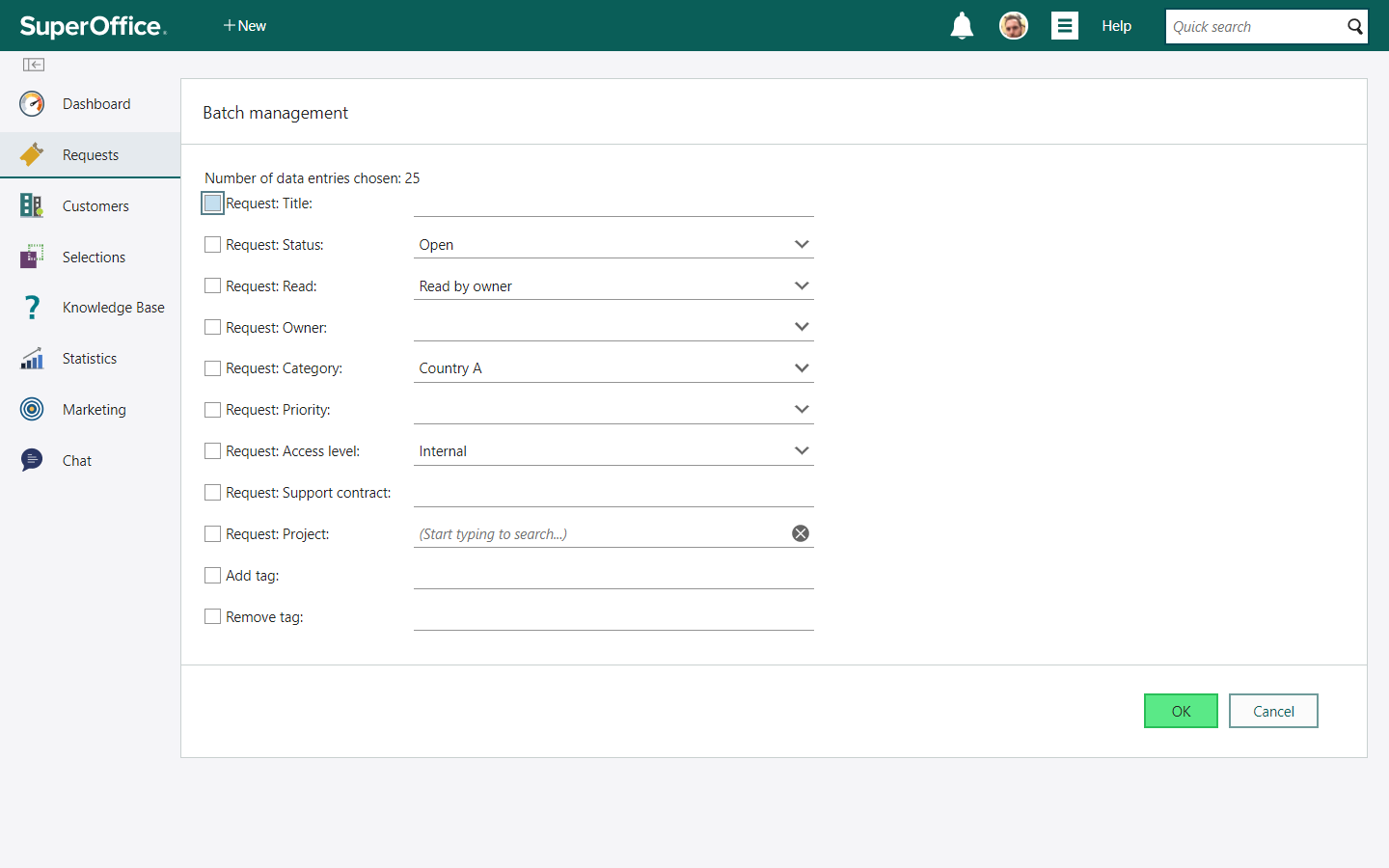
Task: Click the Statistics bar chart icon
Action: coord(32,359)
